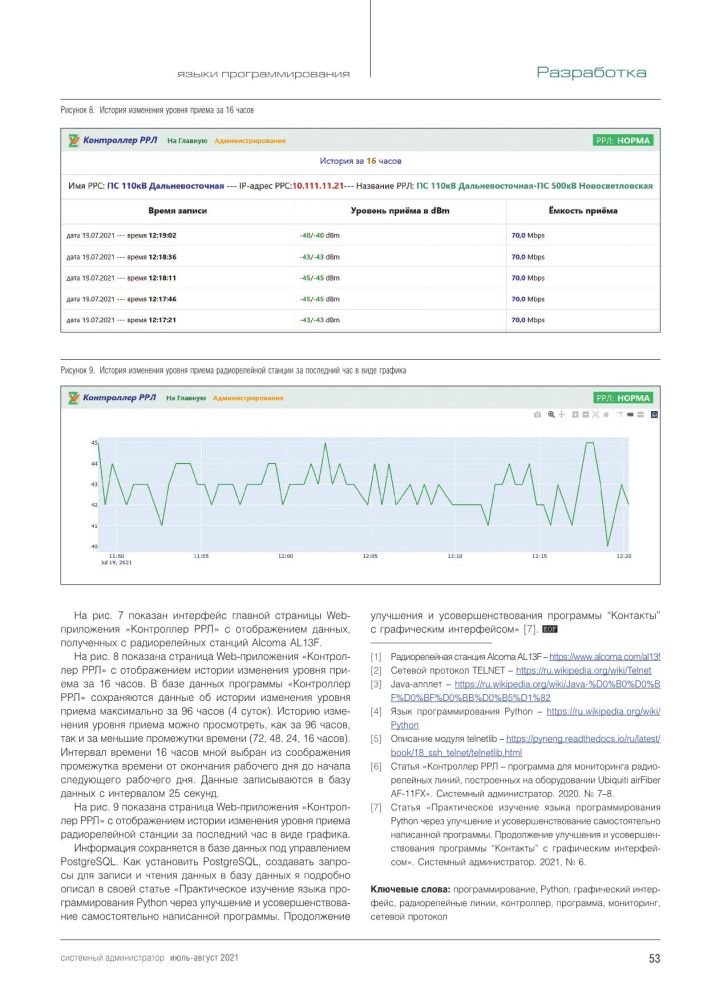The height and width of the screenshot is (1000, 708).
Task: Click the Уровень приёма в dBm column header
Action: click(400, 210)
